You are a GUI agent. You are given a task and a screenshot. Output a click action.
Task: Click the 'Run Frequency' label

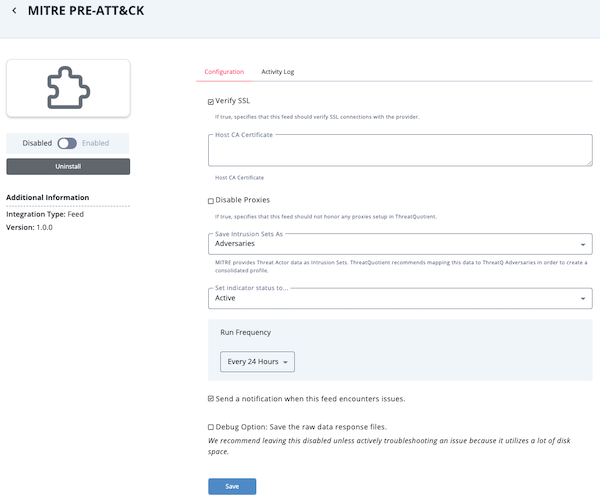[x=246, y=332]
